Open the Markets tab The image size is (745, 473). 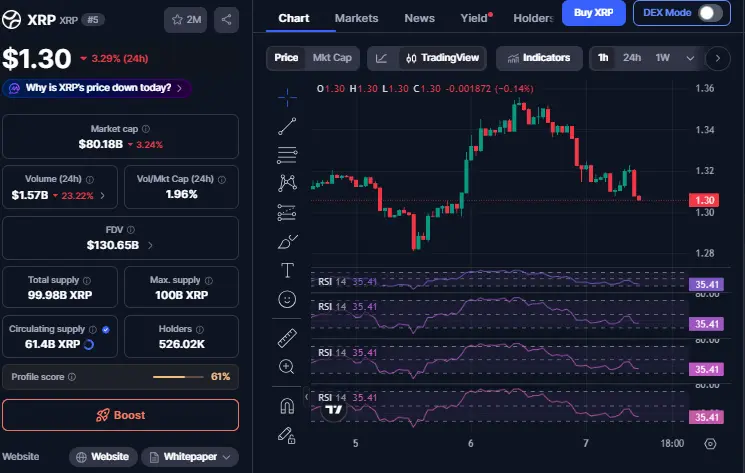tap(356, 18)
